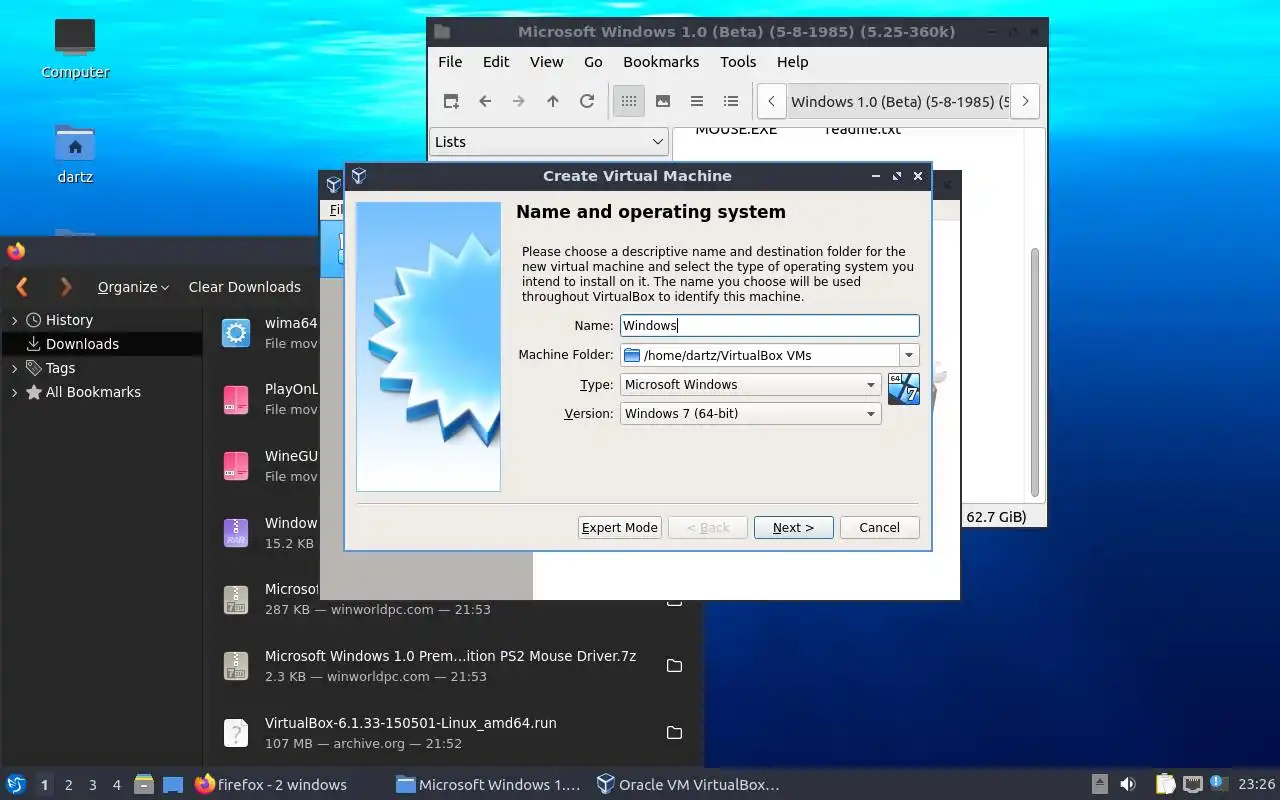The height and width of the screenshot is (800, 1280).
Task: Open a new tab in file manager
Action: [451, 101]
